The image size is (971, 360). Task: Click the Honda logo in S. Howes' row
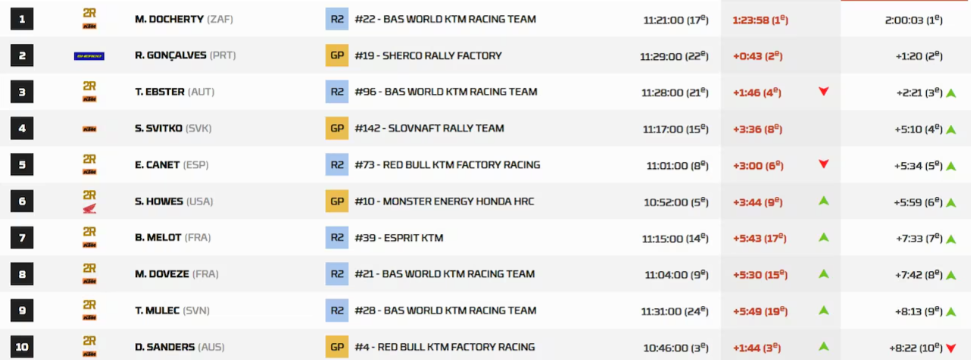click(x=89, y=209)
